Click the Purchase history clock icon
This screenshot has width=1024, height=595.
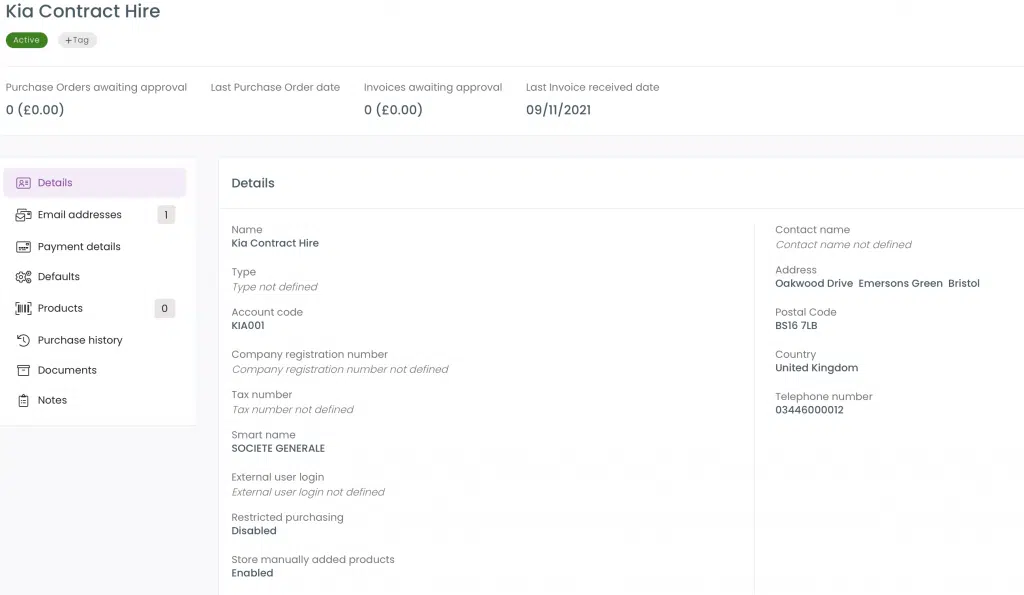tap(24, 340)
